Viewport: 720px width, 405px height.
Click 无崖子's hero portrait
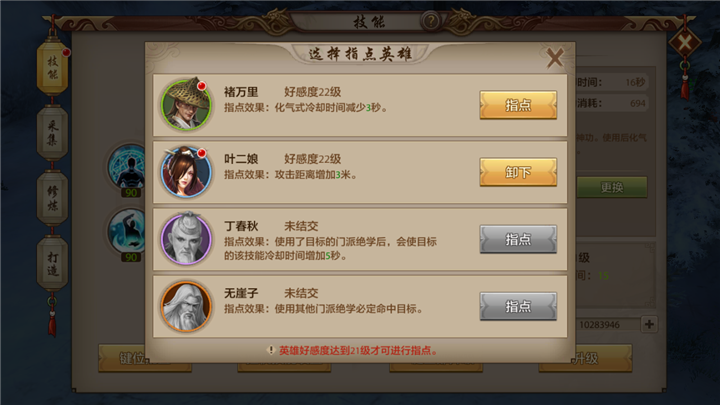(x=186, y=306)
